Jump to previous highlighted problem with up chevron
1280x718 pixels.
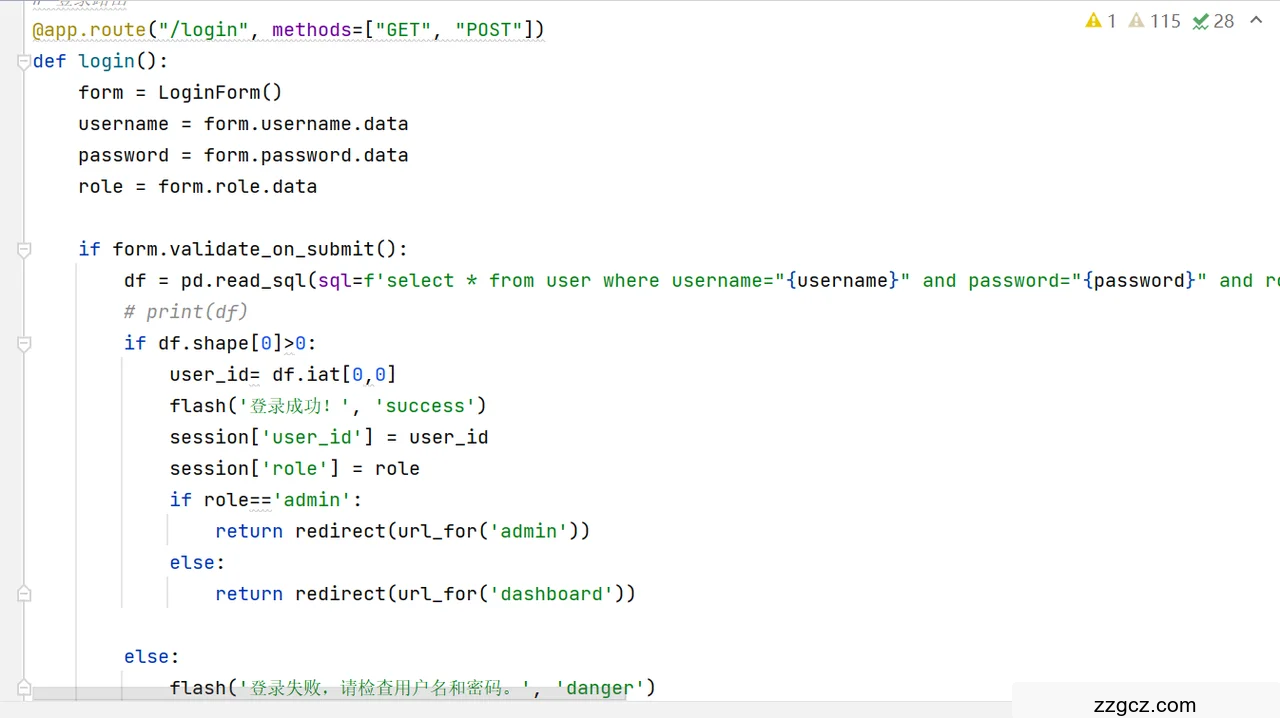[x=1256, y=21]
